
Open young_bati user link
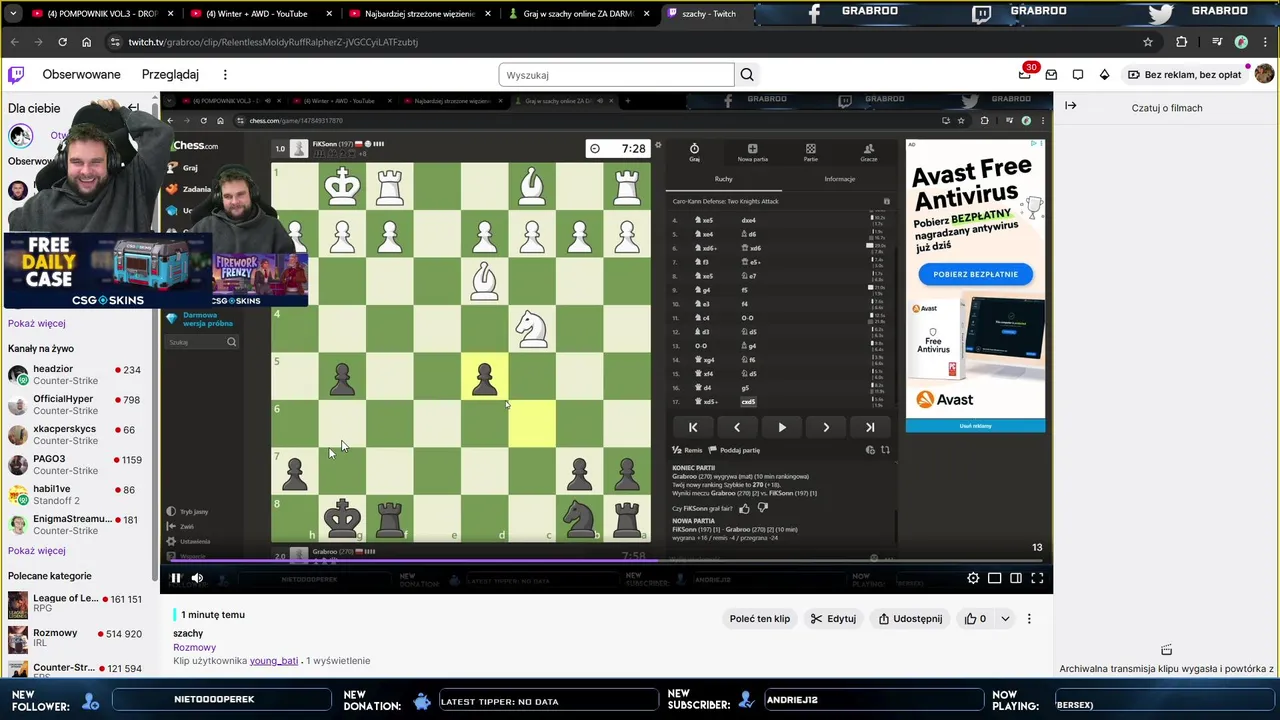pos(274,661)
